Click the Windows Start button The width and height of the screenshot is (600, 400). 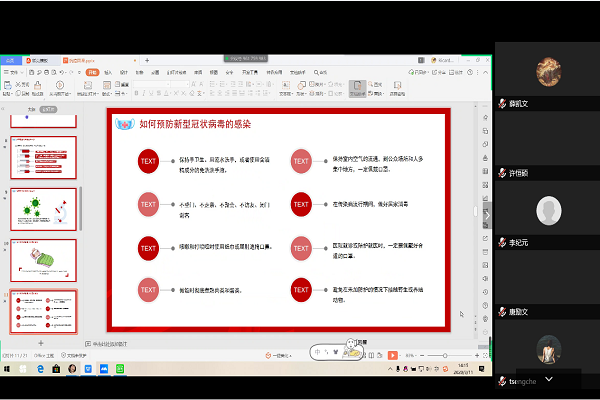[6, 368]
